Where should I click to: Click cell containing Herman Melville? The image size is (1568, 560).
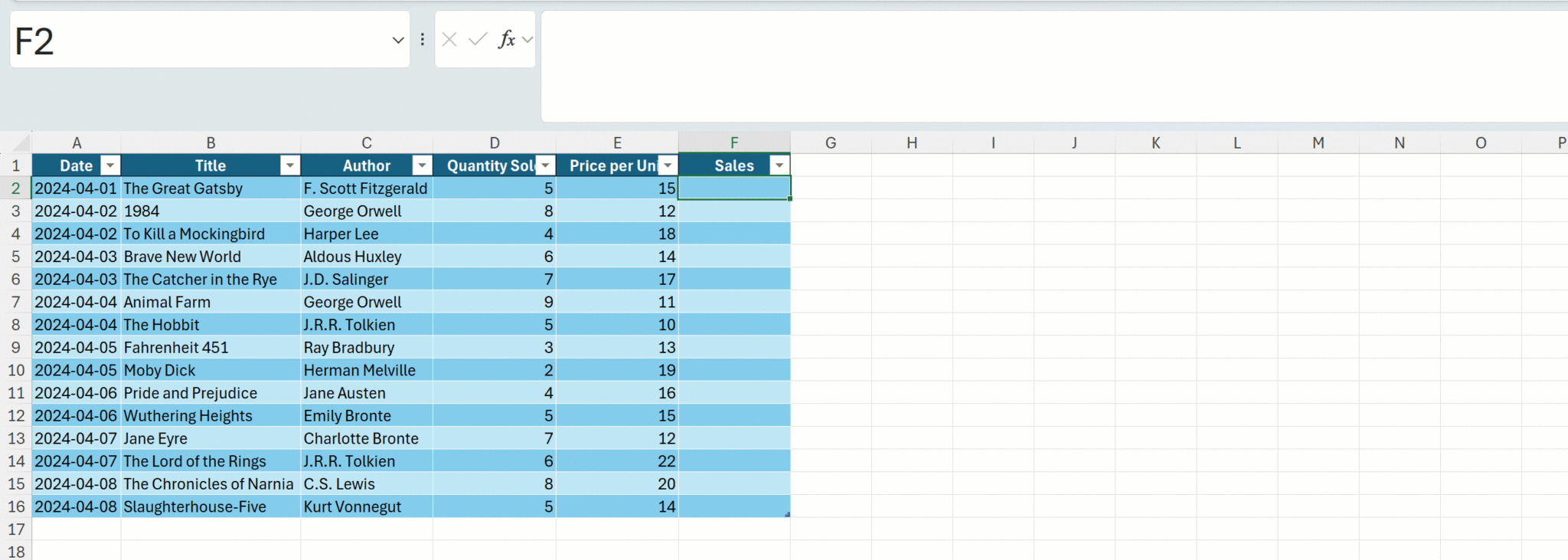point(367,371)
